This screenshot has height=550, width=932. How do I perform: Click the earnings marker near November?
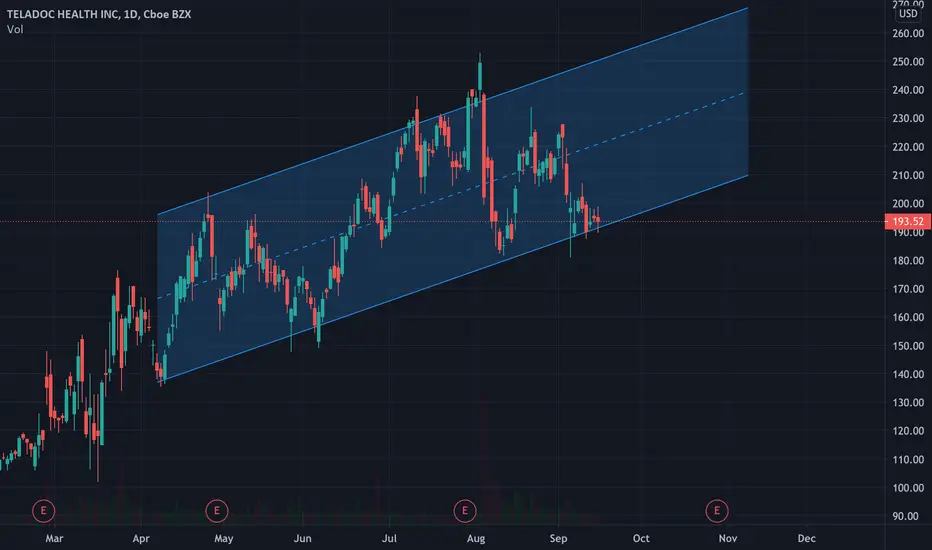pos(717,511)
